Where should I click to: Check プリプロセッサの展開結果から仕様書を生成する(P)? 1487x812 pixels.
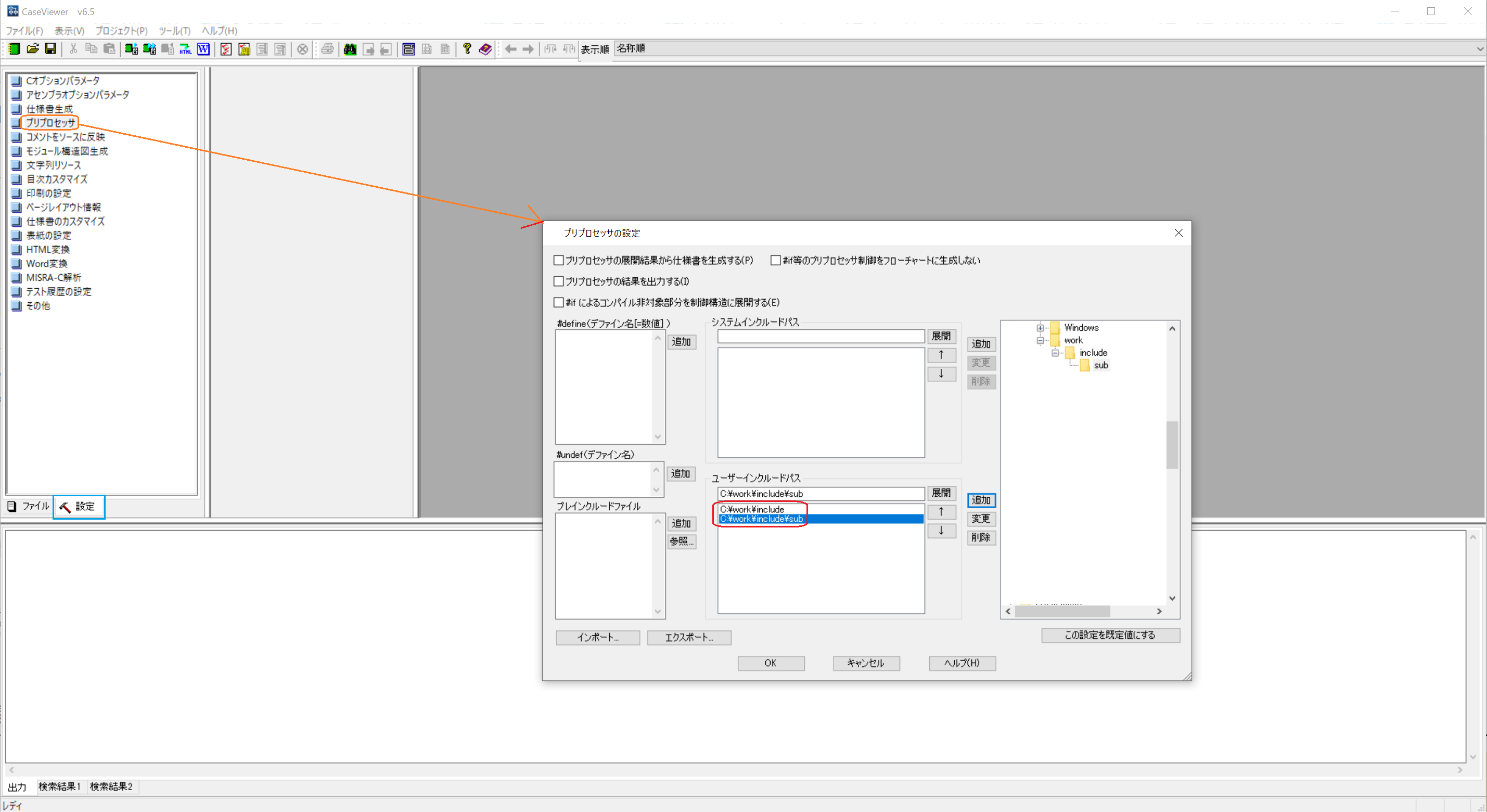[x=558, y=260]
